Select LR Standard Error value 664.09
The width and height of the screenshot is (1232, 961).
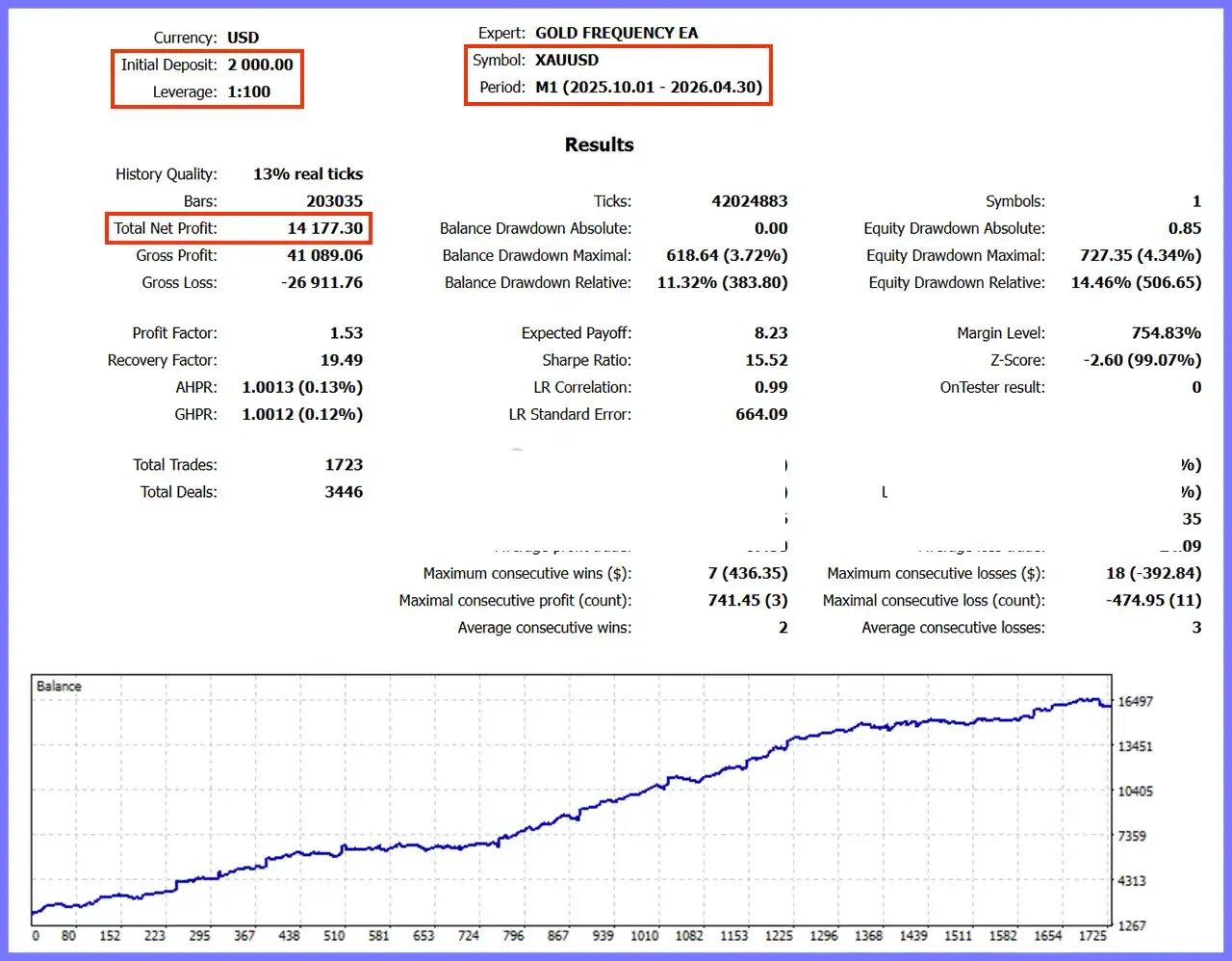point(761,414)
